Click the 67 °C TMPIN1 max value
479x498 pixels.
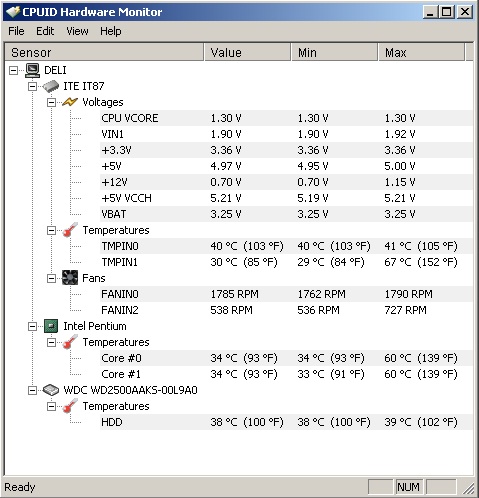[421, 262]
